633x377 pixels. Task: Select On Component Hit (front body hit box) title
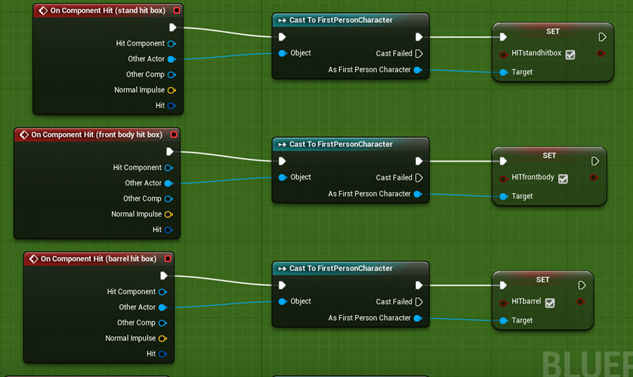point(97,134)
